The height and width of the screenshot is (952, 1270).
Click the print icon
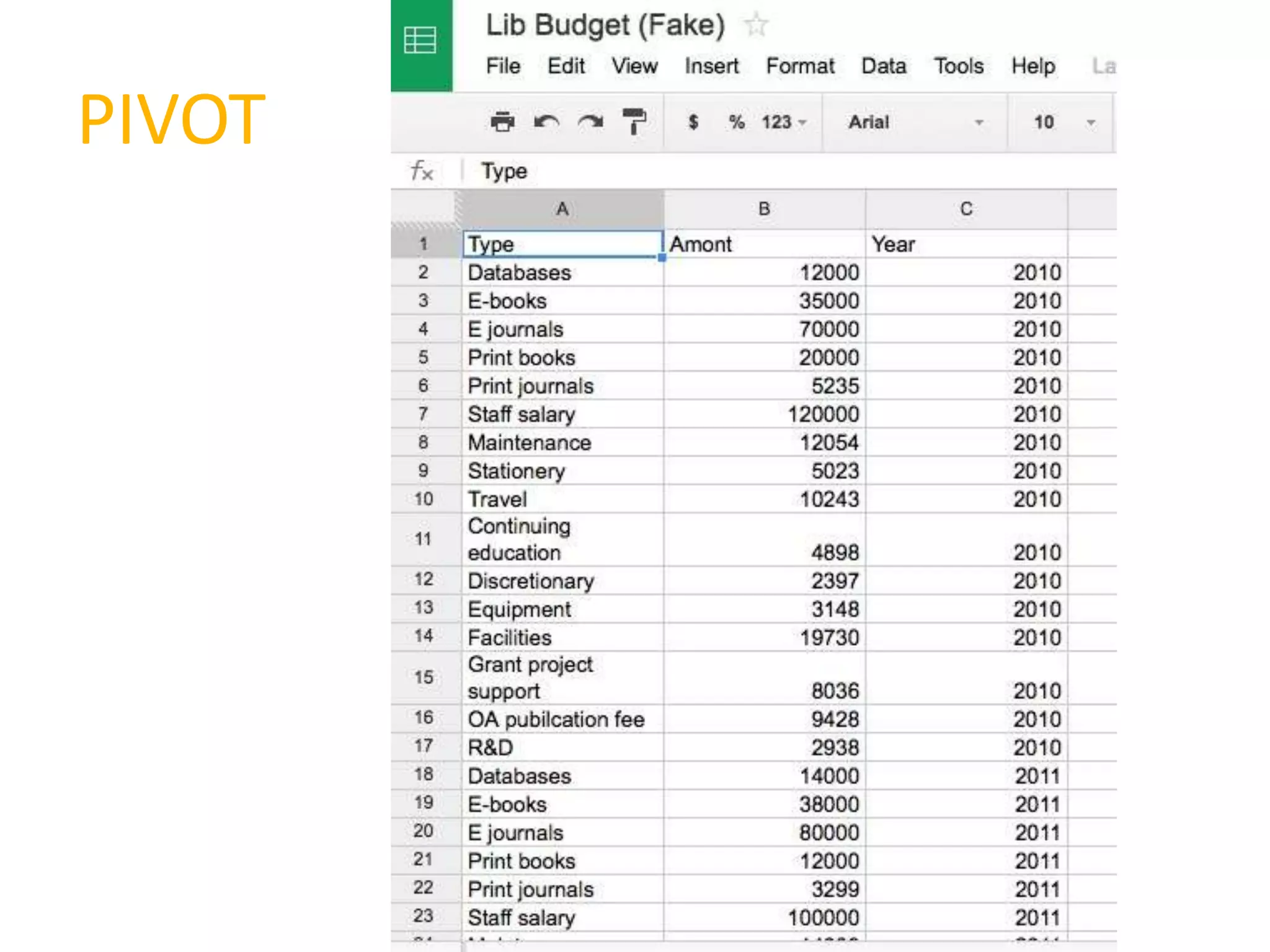coord(502,121)
